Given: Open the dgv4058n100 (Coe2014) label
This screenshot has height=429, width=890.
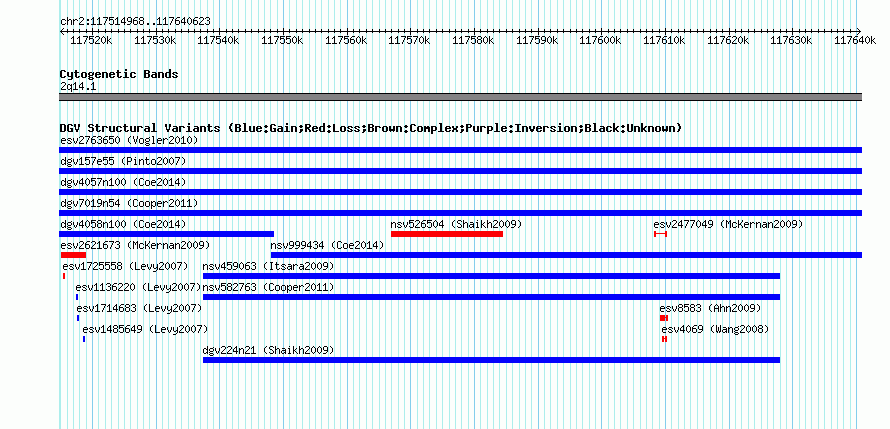Looking at the screenshot, I should click(x=123, y=224).
